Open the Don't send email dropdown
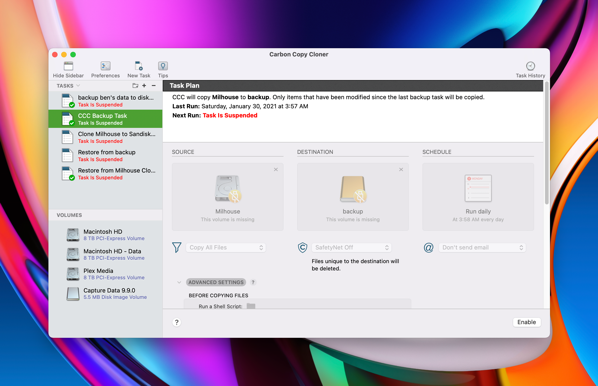 pos(482,248)
